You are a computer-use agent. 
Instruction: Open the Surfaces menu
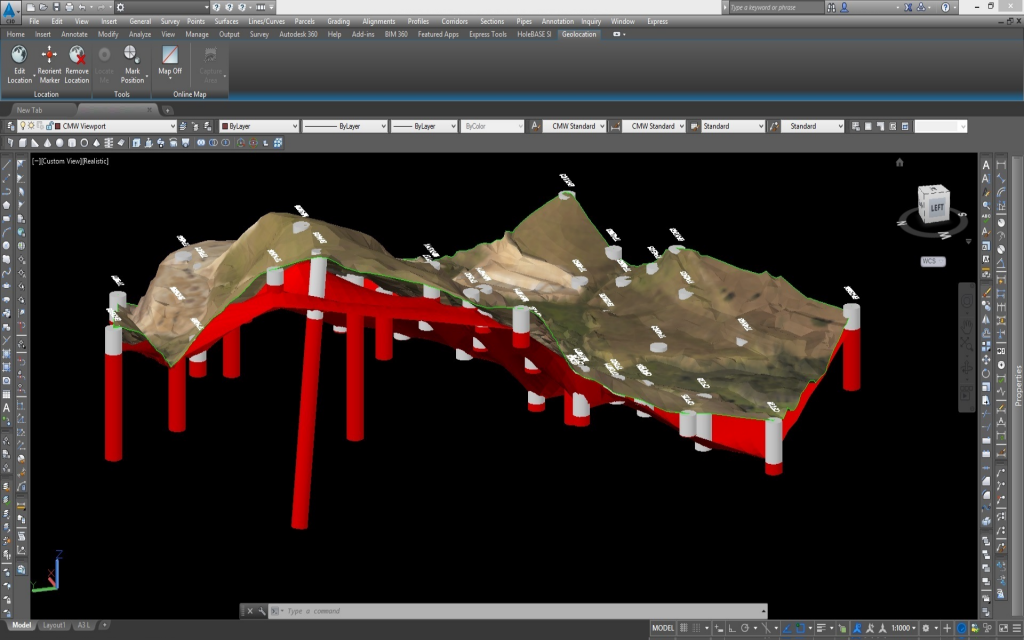[x=227, y=21]
